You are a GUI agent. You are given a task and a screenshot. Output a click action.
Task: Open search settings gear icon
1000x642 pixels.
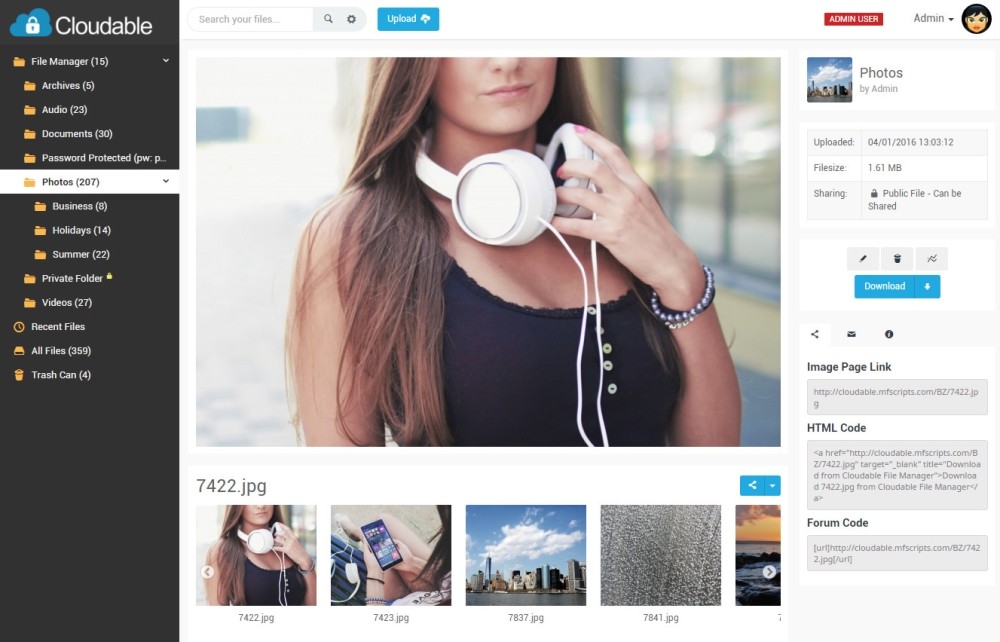point(351,19)
